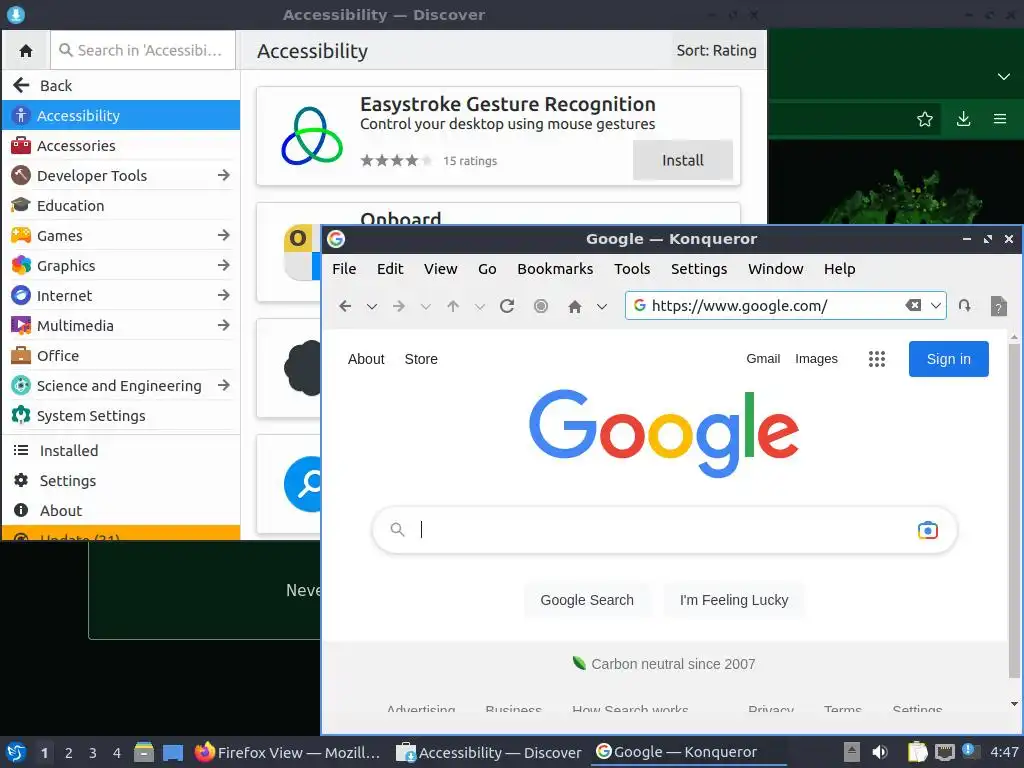Open Google Store link
This screenshot has height=768, width=1024.
[x=421, y=359]
